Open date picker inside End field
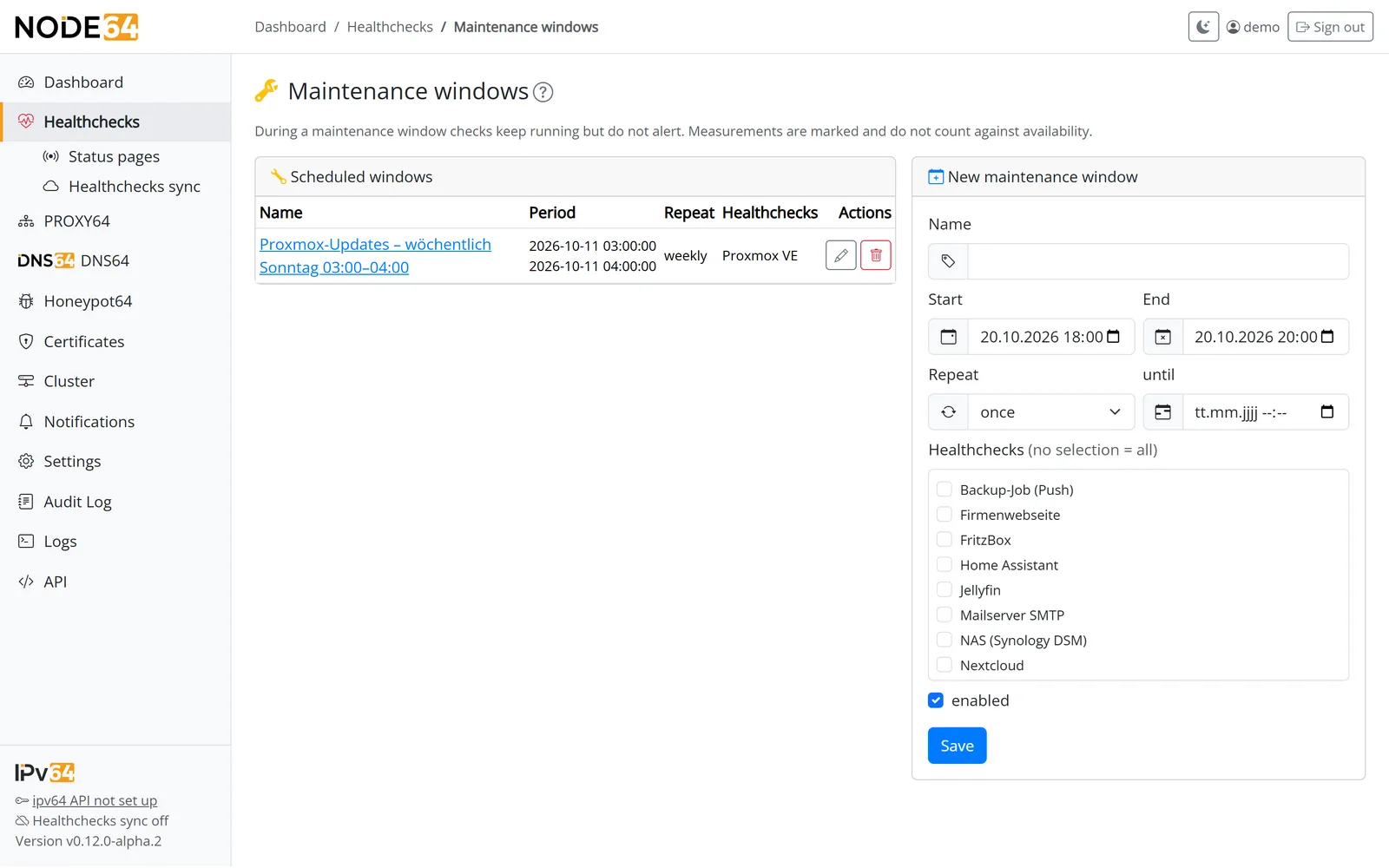This screenshot has width=1389, height=868. pos(1327,337)
